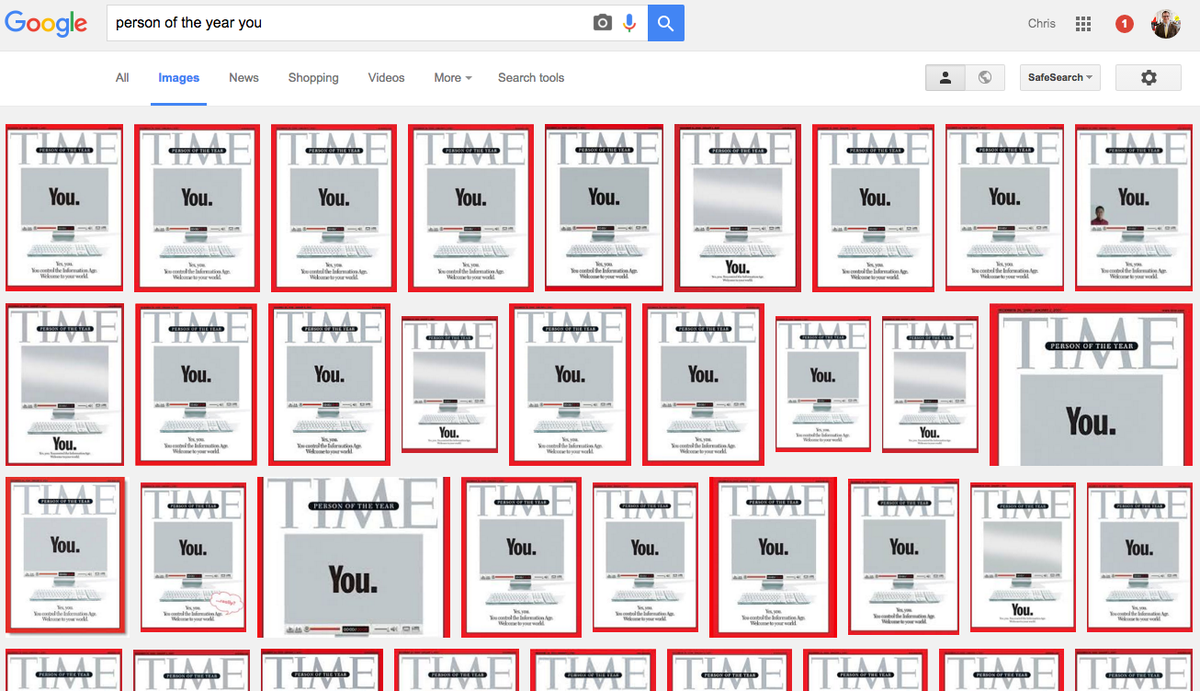Viewport: 1200px width, 691px height.
Task: Open the Google apps grid
Action: pos(1083,23)
